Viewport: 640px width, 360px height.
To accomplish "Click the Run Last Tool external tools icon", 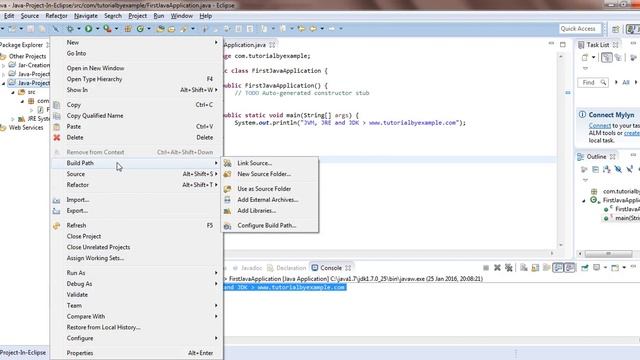I will (x=107, y=29).
